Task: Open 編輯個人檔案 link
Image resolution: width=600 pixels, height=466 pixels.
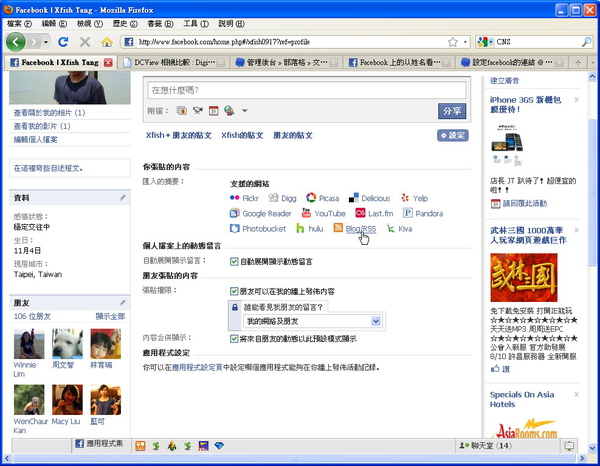Action: 36,140
